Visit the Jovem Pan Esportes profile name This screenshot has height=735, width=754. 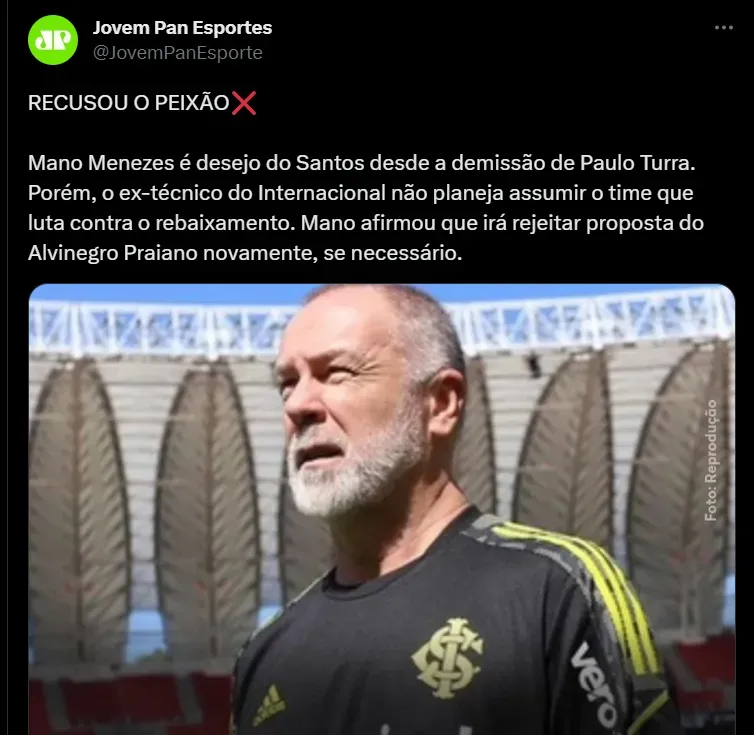[182, 28]
